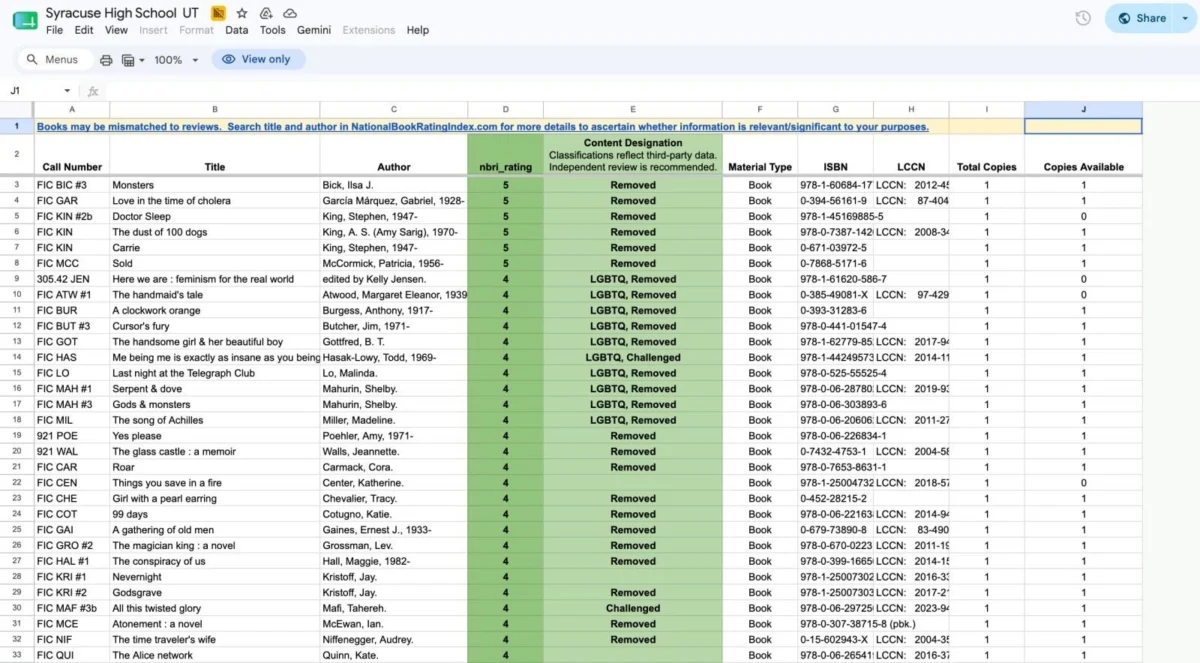Print the spreadsheet with the printer icon
This screenshot has width=1200, height=663.
pyautogui.click(x=106, y=60)
